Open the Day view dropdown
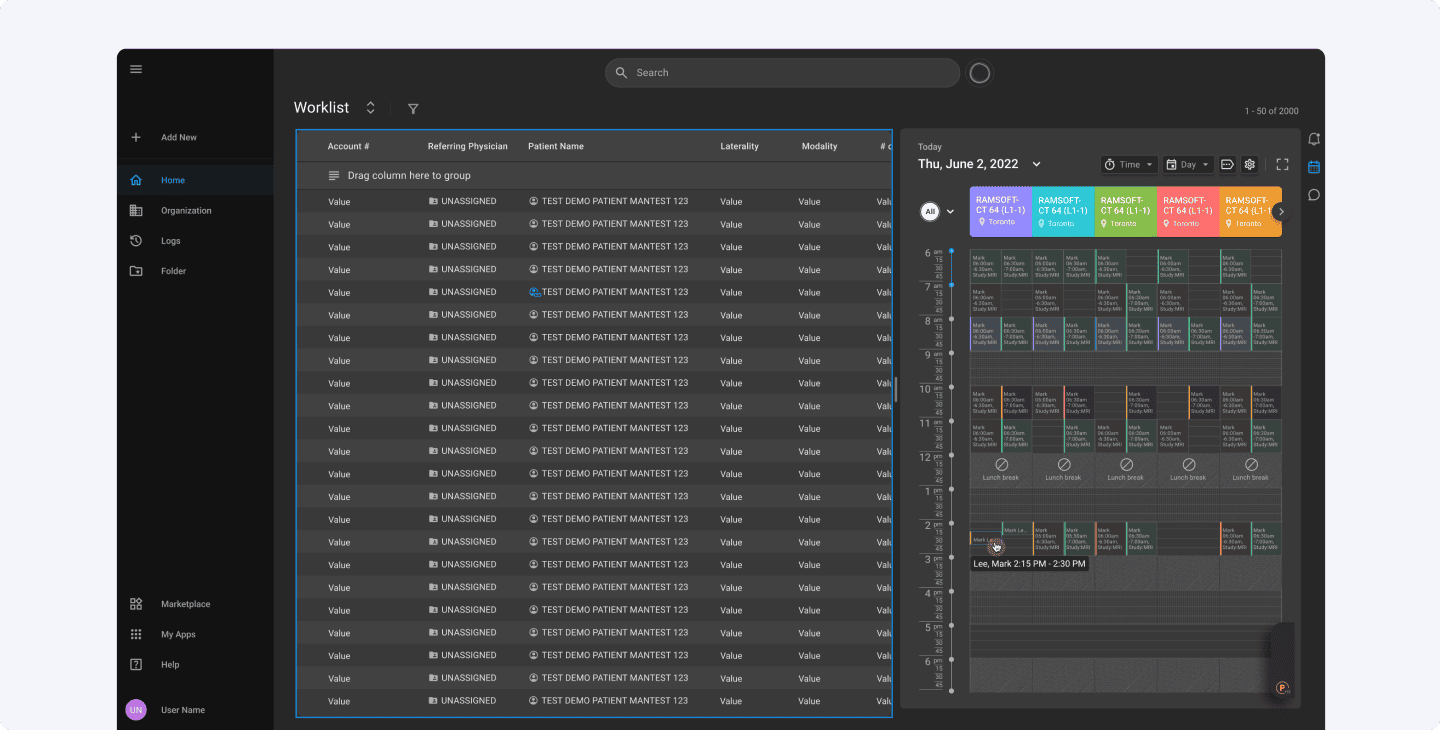Viewport: 1440px width, 730px height. (1188, 164)
